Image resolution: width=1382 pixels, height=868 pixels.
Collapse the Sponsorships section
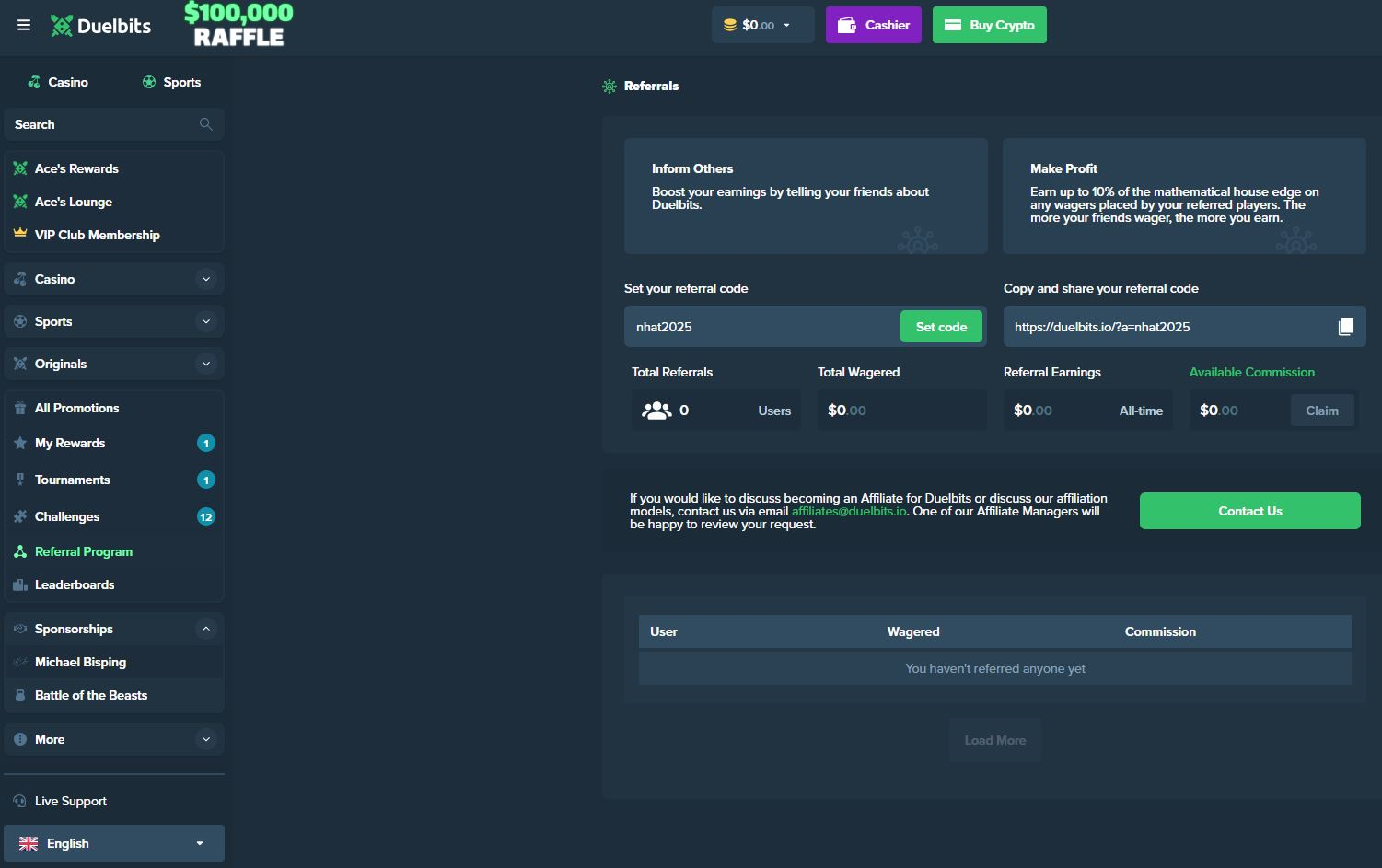click(x=205, y=629)
